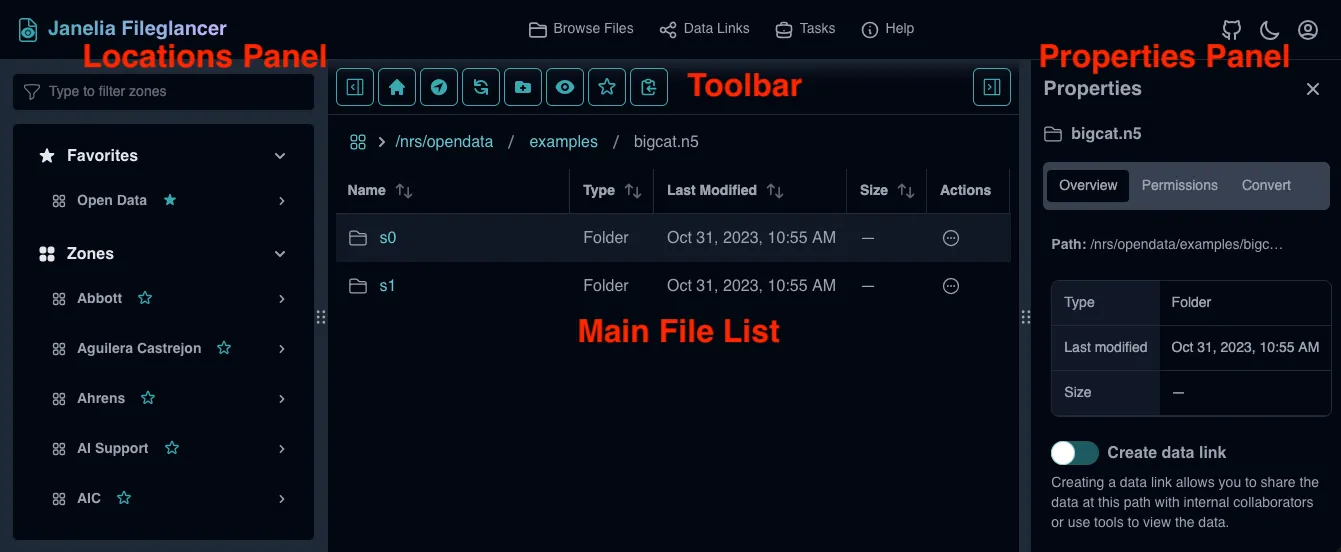This screenshot has height=552, width=1341.
Task: Open the s0 folder
Action: (x=388, y=238)
